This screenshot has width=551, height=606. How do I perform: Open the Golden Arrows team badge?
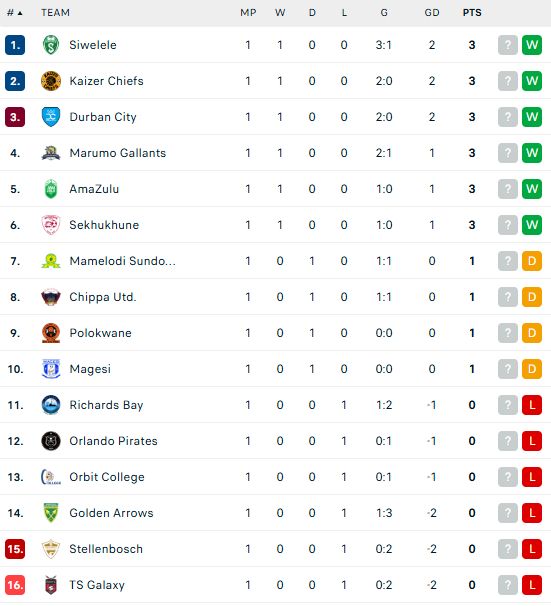pos(51,513)
